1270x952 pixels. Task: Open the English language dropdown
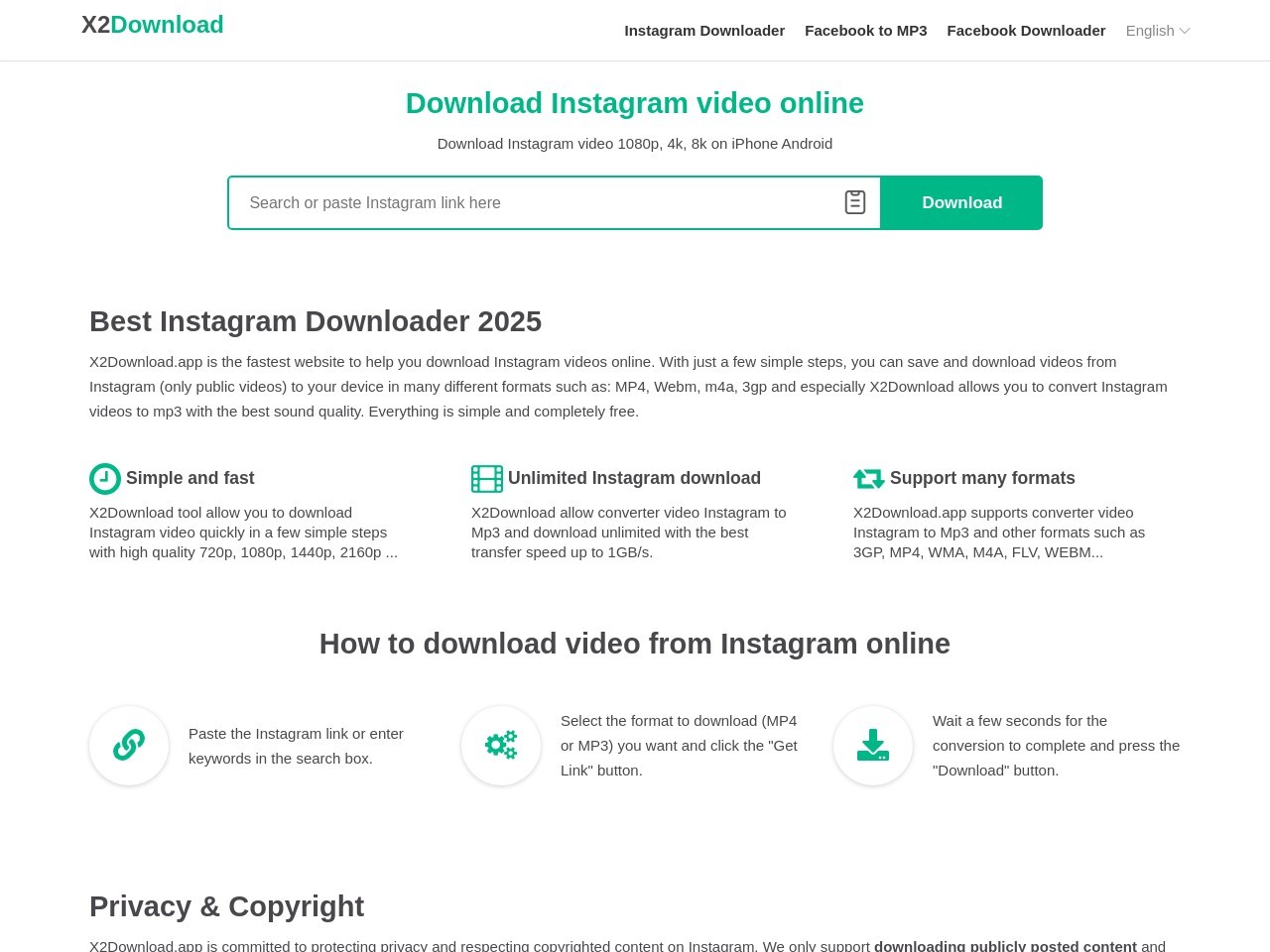pyautogui.click(x=1158, y=31)
